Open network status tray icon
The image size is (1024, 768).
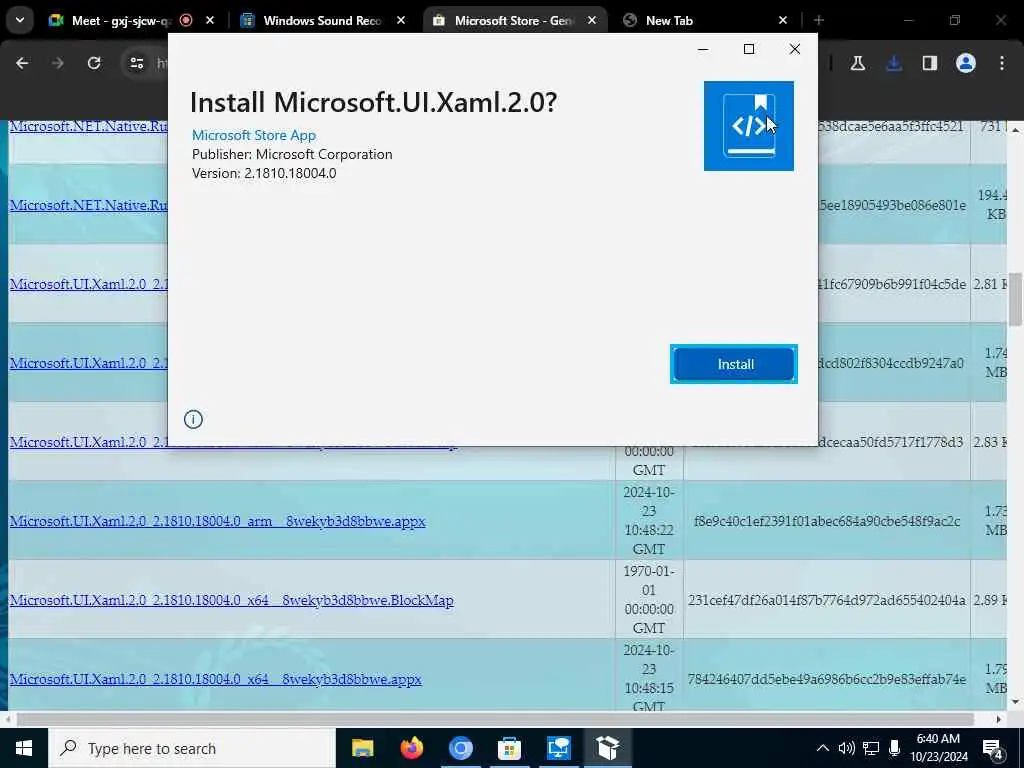click(871, 748)
